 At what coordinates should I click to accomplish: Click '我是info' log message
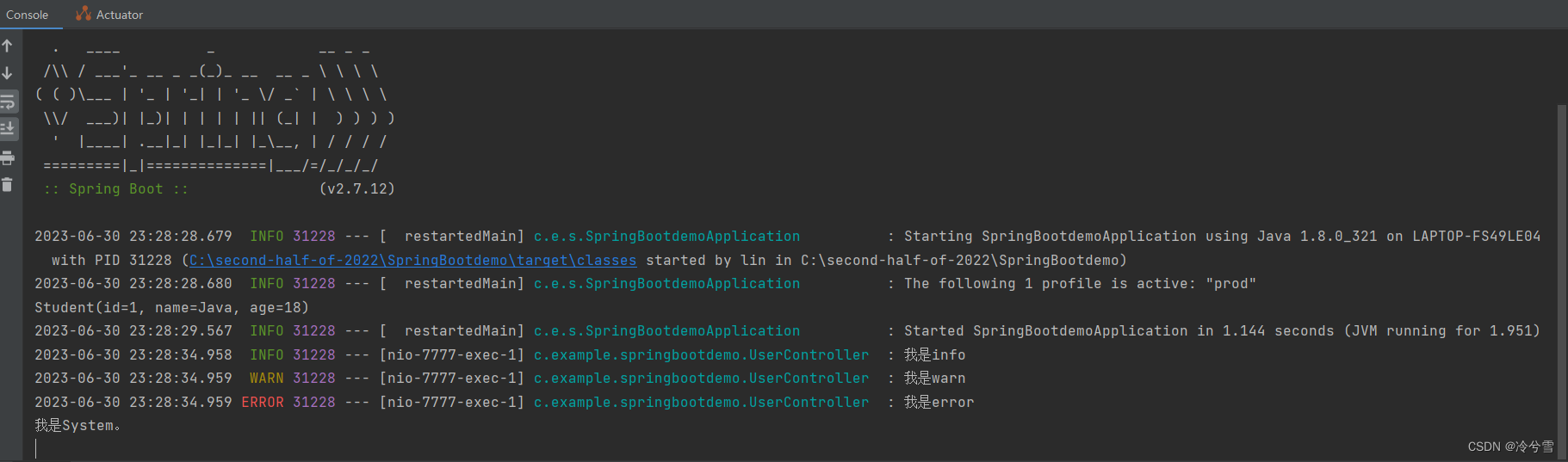(x=934, y=354)
